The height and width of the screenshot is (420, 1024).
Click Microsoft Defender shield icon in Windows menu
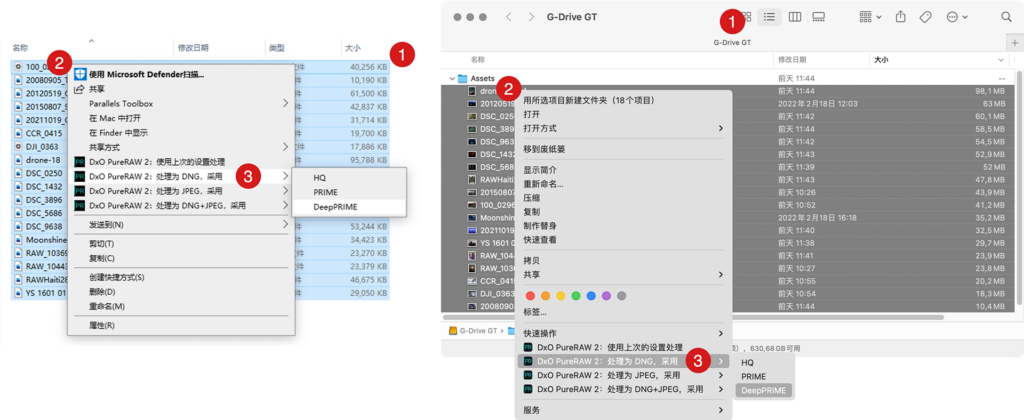[80, 74]
